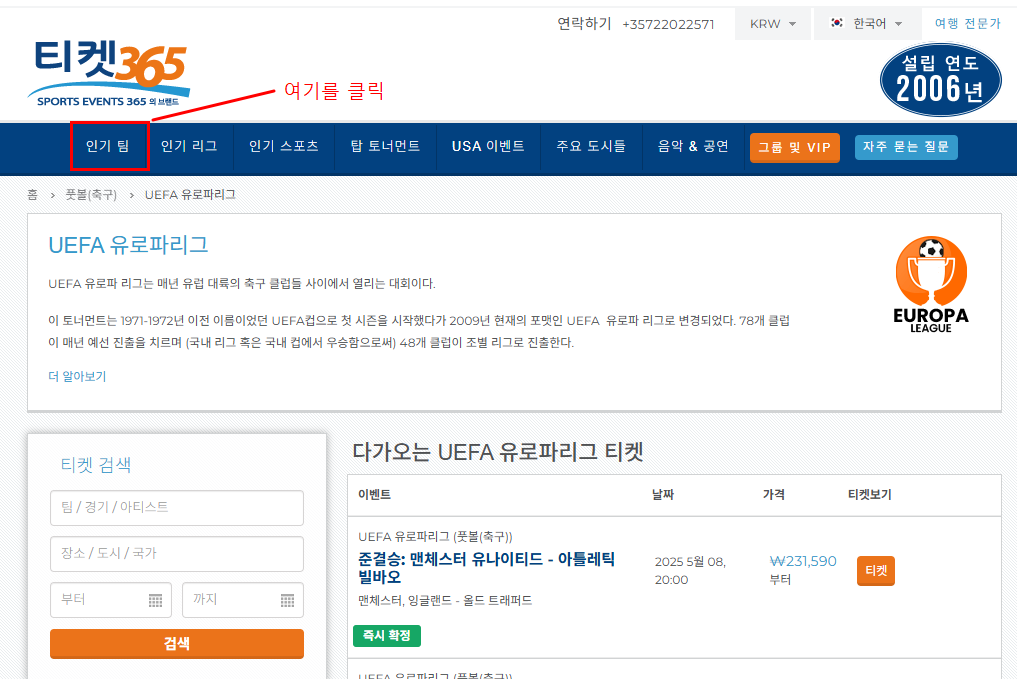Go to 풋볼(축구) breadcrumb
The image size is (1017, 679).
(x=91, y=195)
